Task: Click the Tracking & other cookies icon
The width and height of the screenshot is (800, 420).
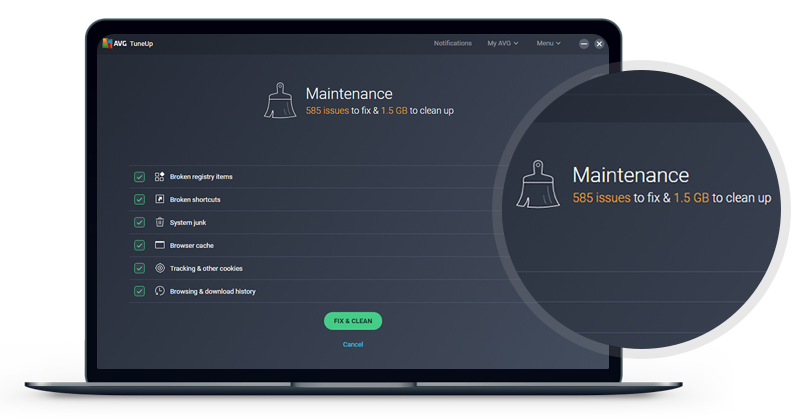Action: coord(159,268)
